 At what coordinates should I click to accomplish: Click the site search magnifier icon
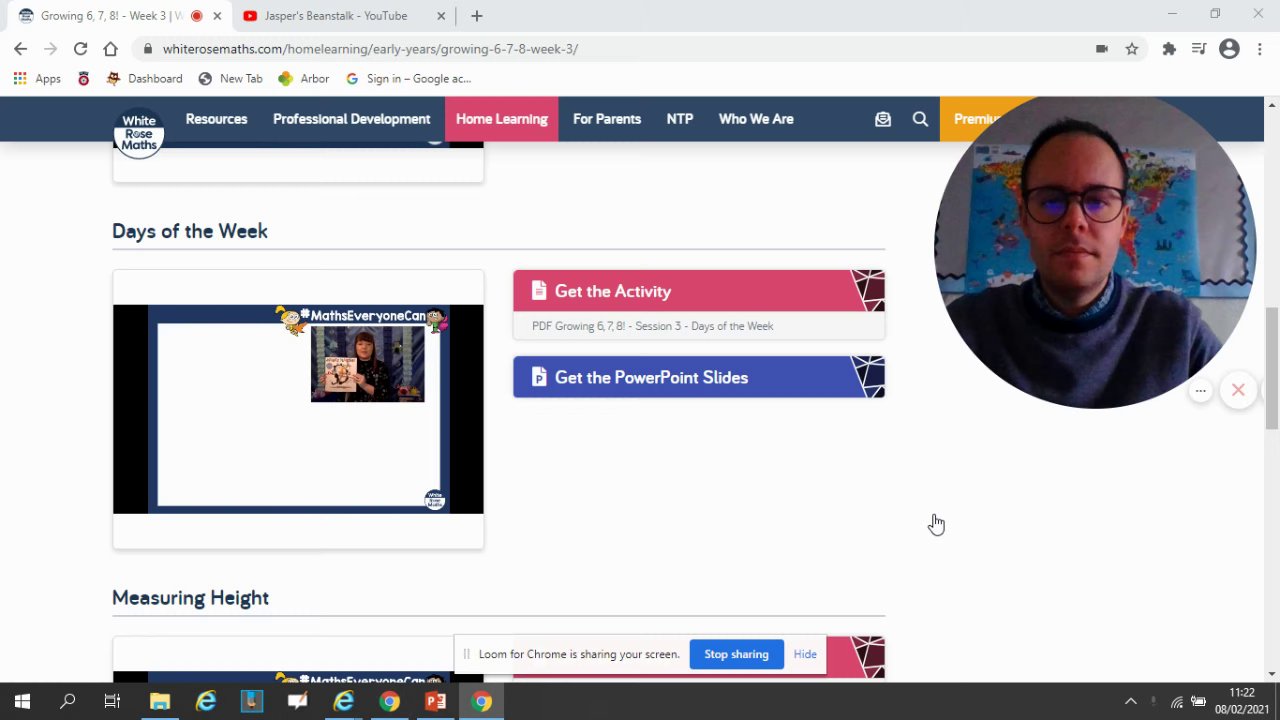(x=920, y=119)
